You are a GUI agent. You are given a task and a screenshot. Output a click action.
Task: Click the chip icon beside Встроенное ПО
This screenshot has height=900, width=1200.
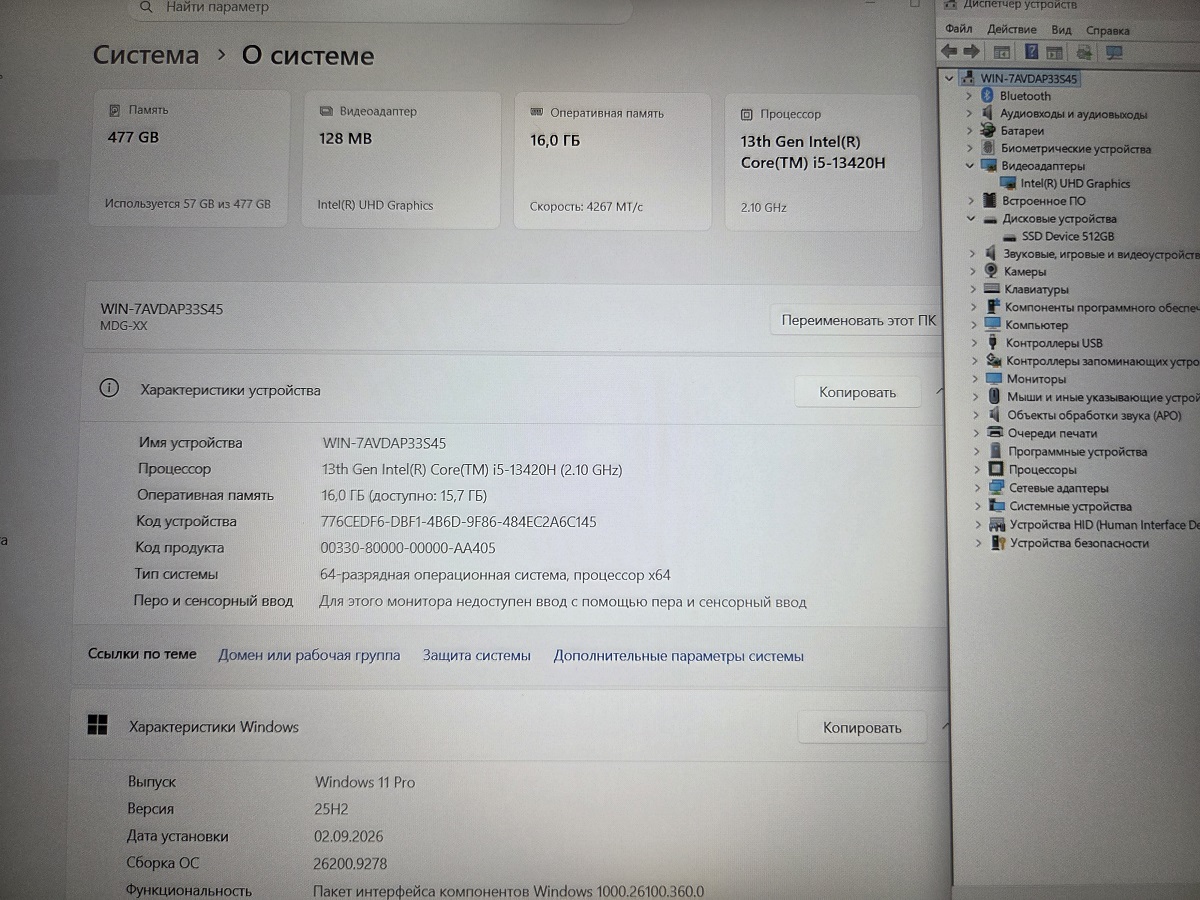[991, 201]
